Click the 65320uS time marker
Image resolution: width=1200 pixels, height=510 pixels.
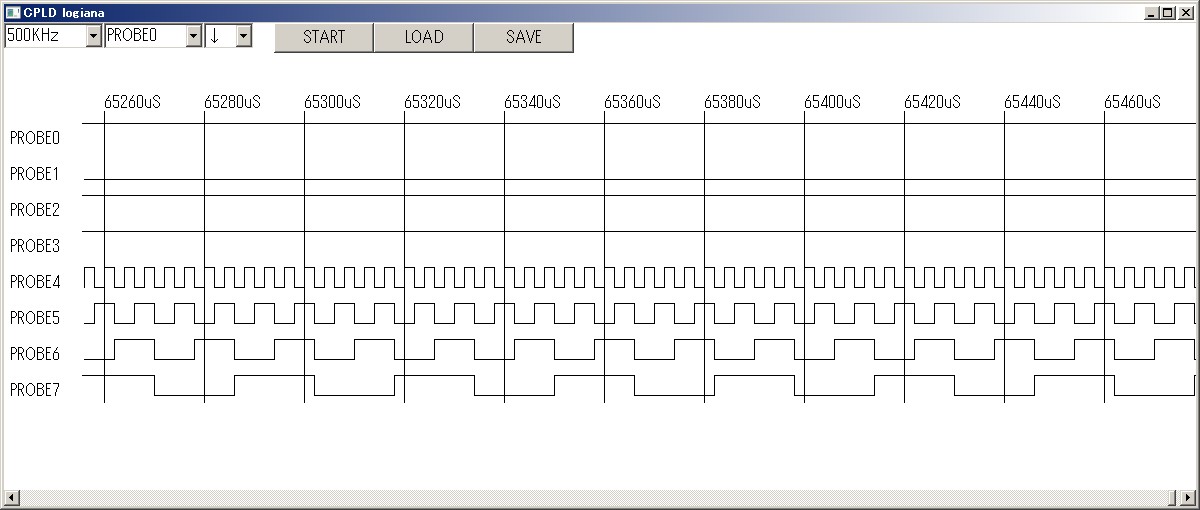[x=432, y=102]
